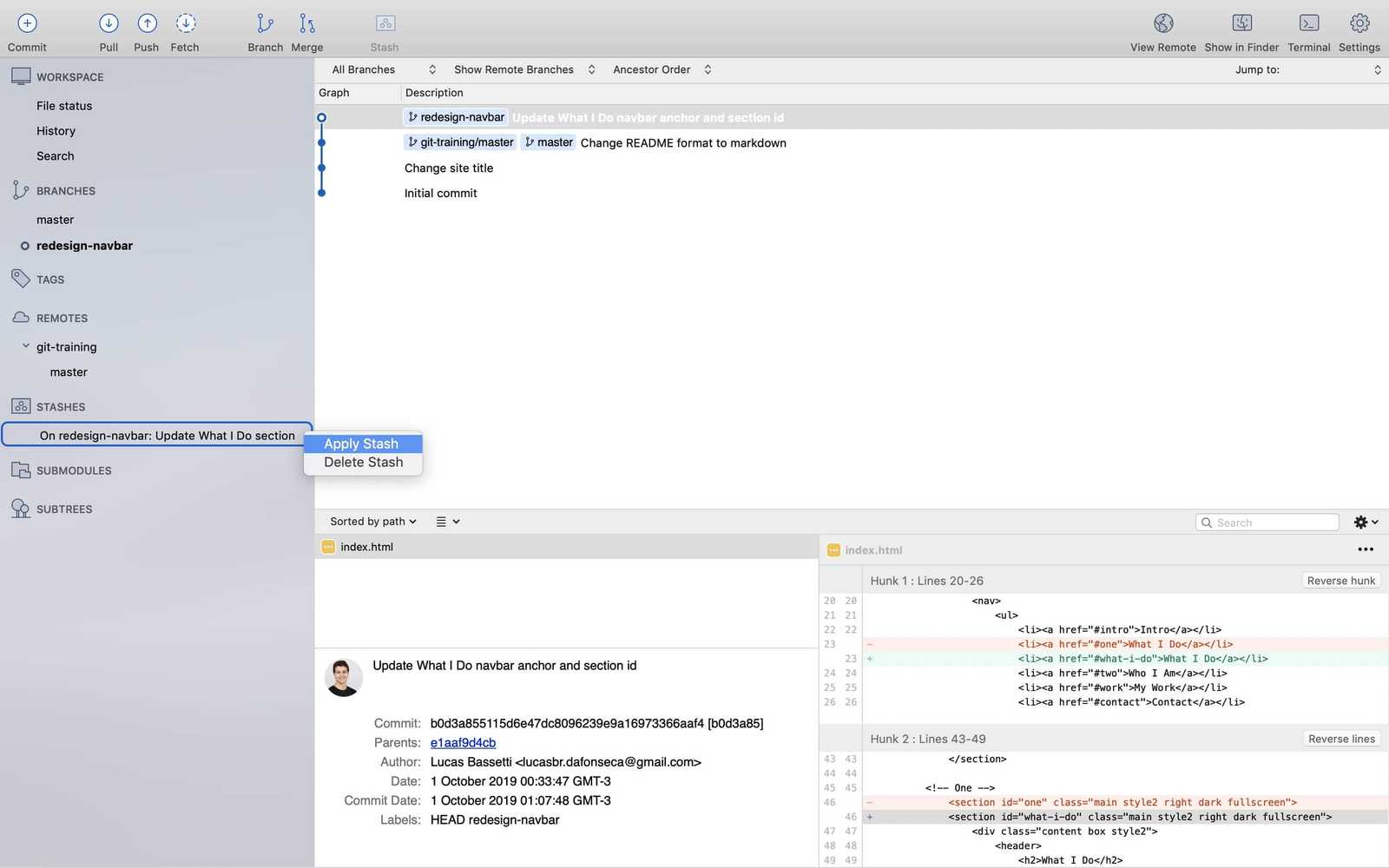Click the Commit toolbar icon

pos(27,23)
